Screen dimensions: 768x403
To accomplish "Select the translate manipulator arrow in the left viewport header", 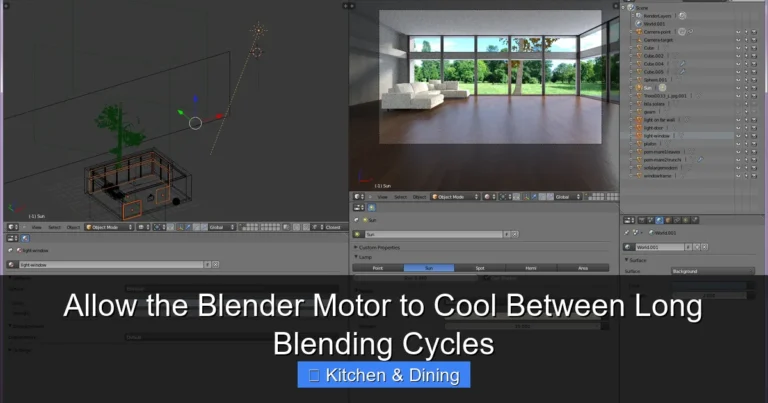I will click(189, 227).
